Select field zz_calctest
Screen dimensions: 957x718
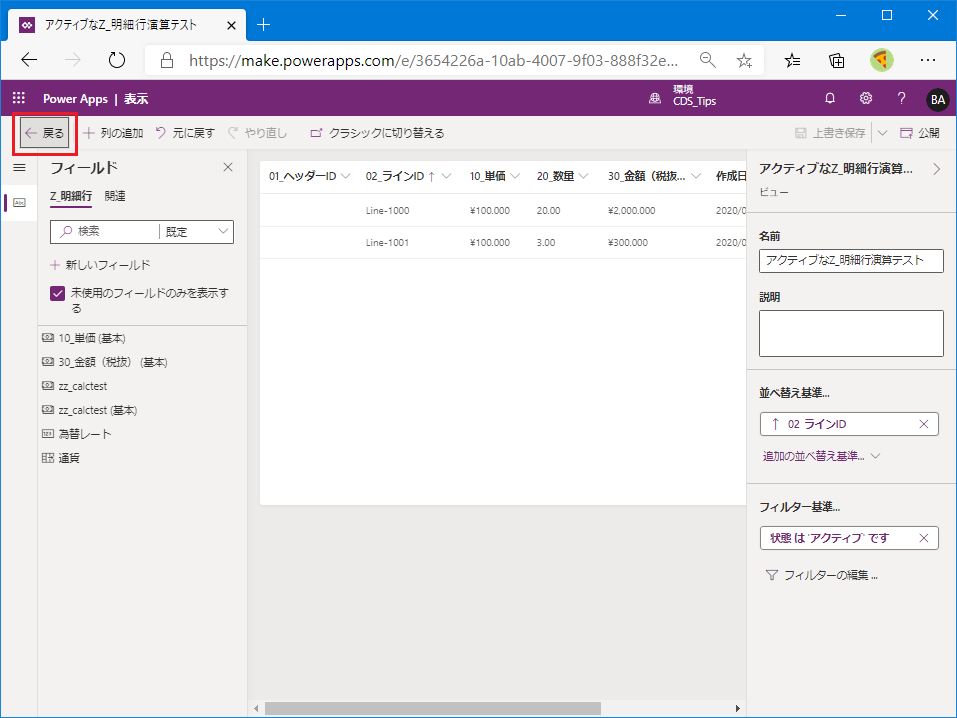[82, 386]
